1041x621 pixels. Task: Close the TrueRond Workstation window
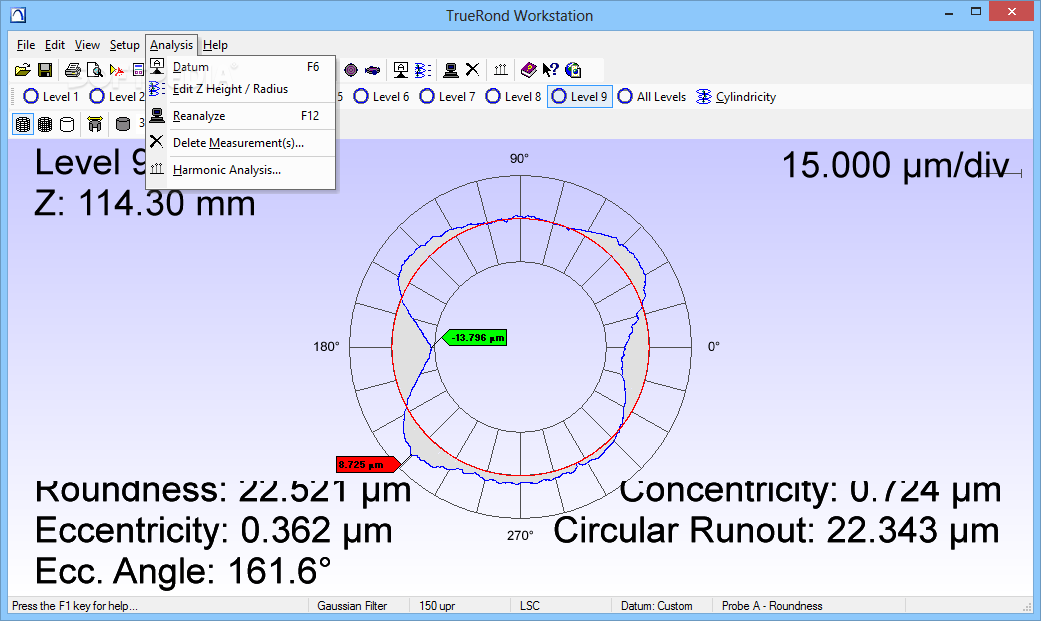click(x=1012, y=11)
